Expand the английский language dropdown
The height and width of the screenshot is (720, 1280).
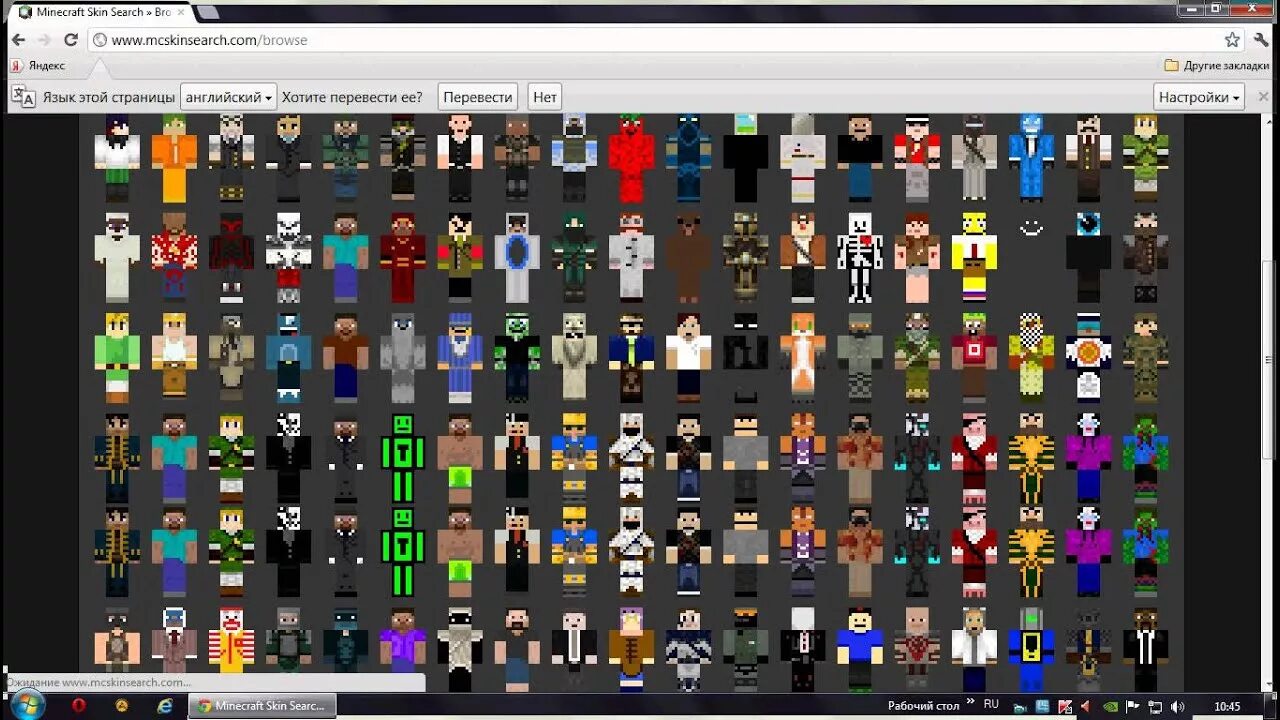tap(228, 97)
